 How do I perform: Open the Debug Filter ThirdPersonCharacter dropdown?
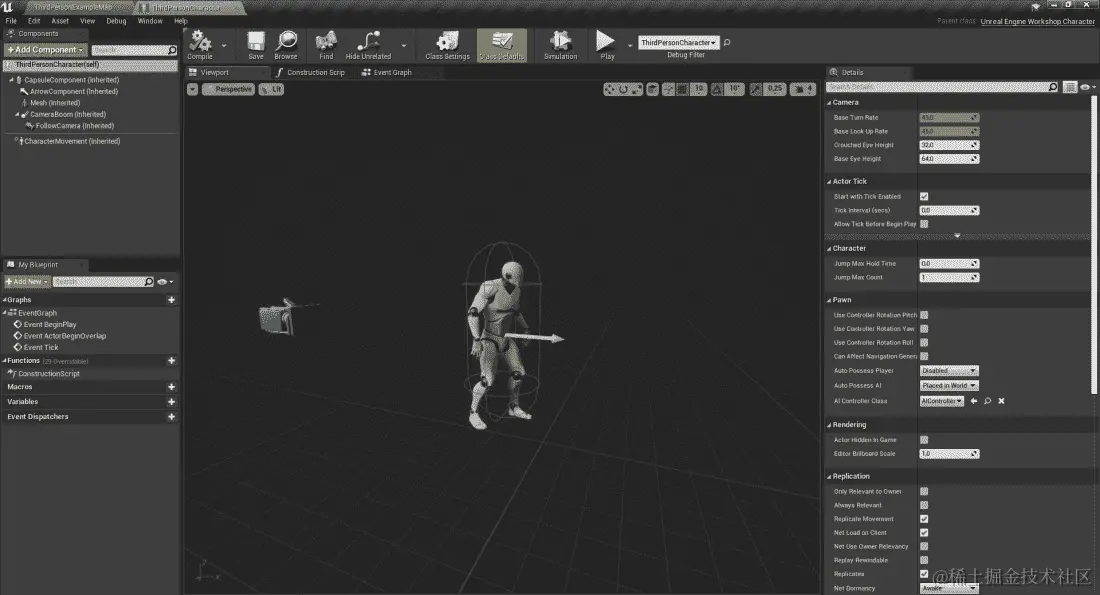click(x=678, y=43)
